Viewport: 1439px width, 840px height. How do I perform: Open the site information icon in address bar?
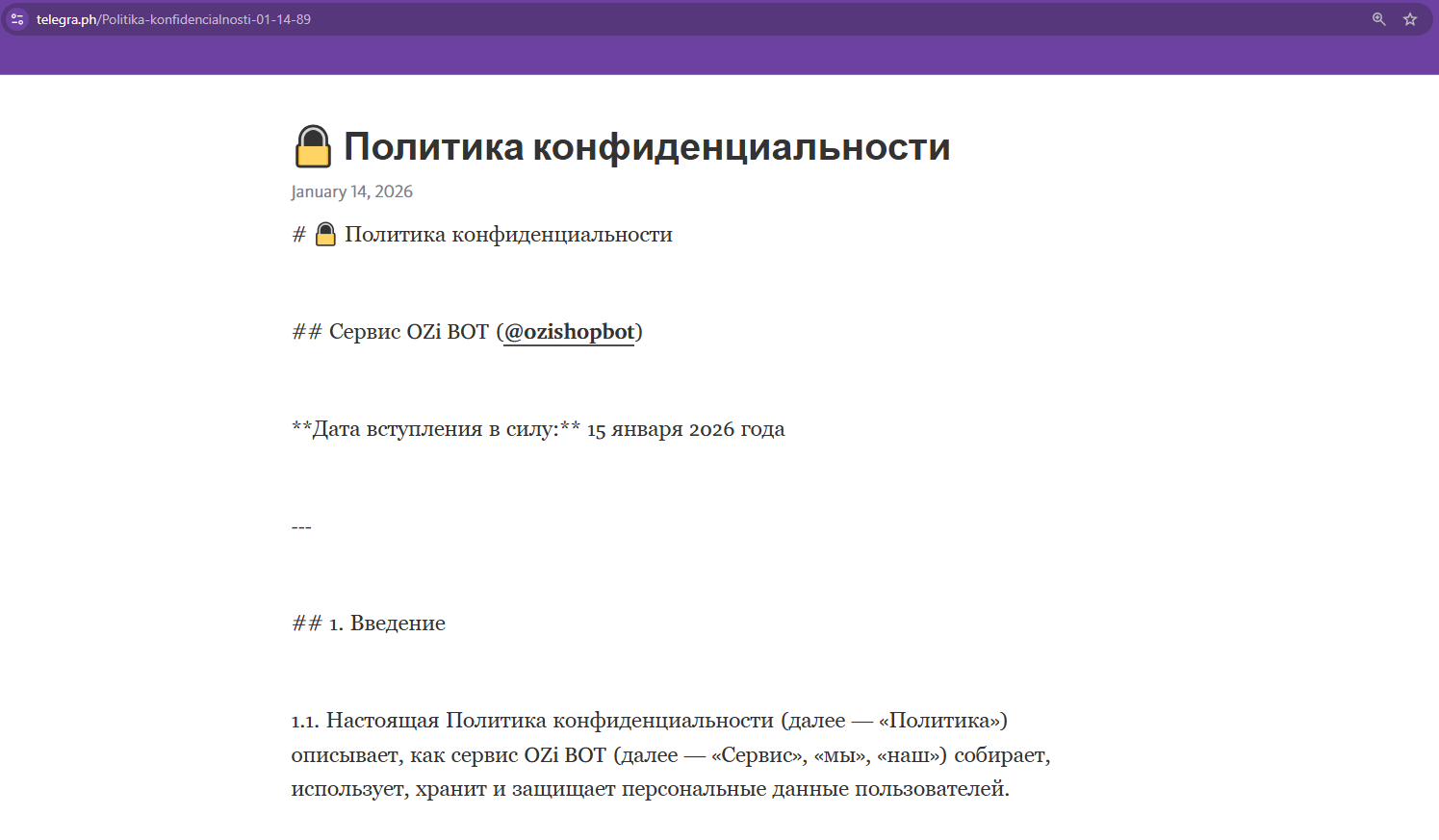(17, 19)
